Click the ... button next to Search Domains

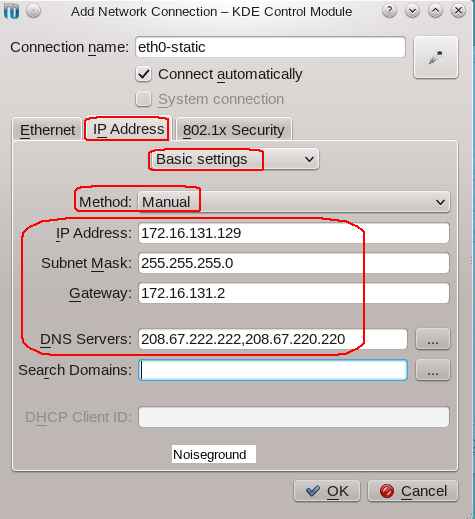point(433,370)
